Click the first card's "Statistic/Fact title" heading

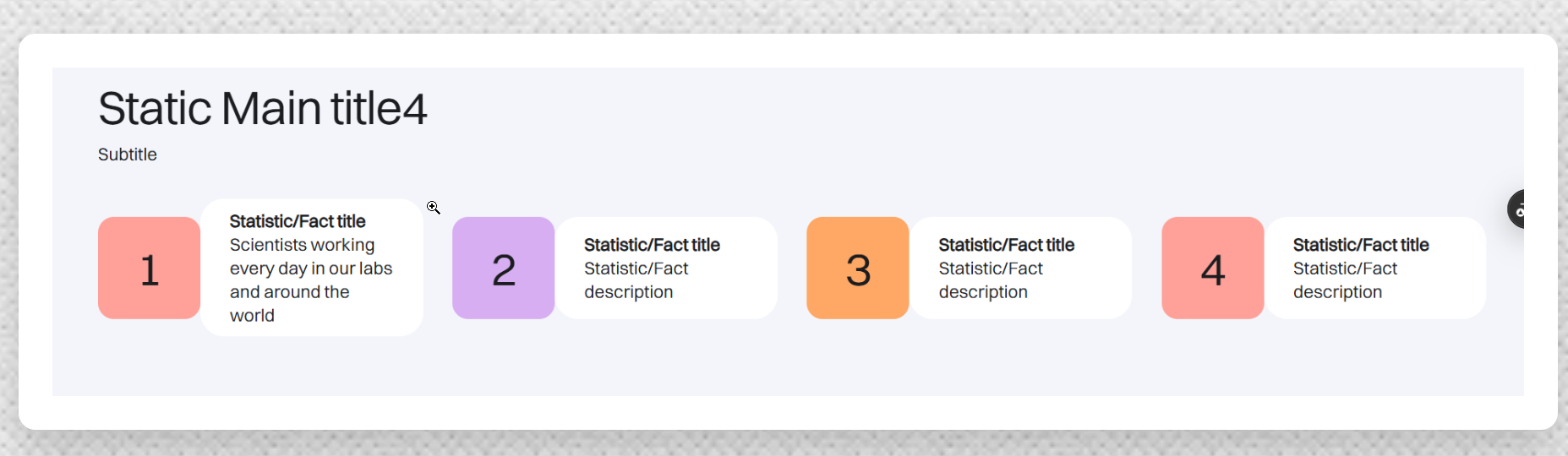tap(298, 221)
